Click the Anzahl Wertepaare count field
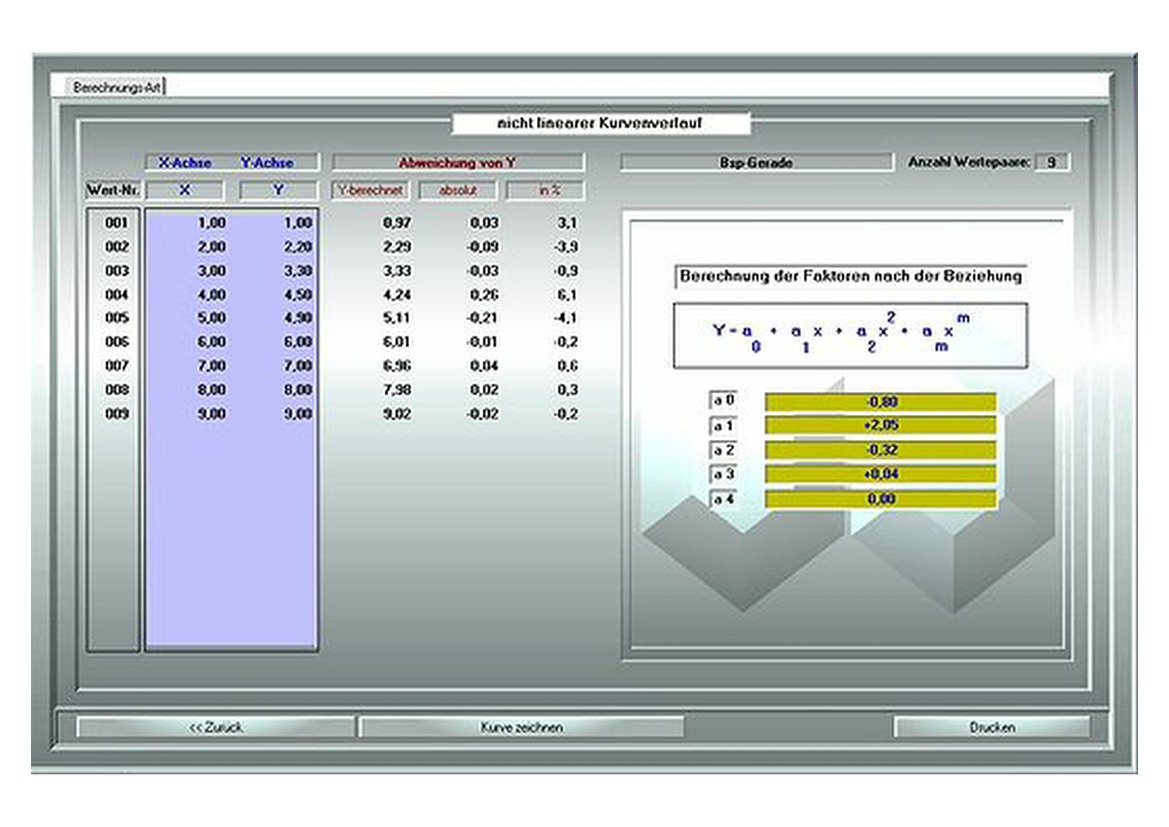Viewport: 1169px width, 827px height. coord(1051,162)
